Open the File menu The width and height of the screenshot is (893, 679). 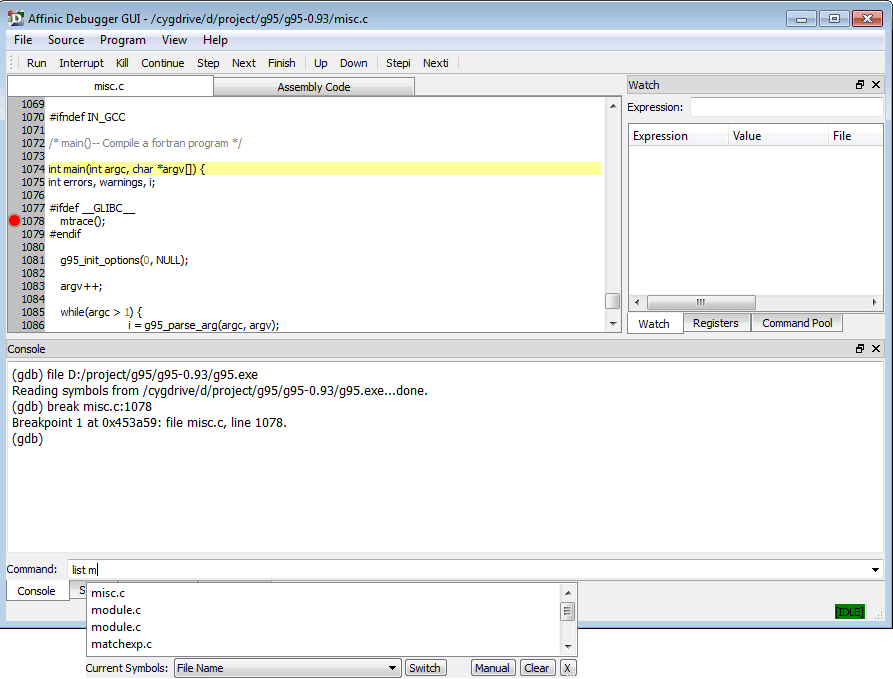pos(23,40)
